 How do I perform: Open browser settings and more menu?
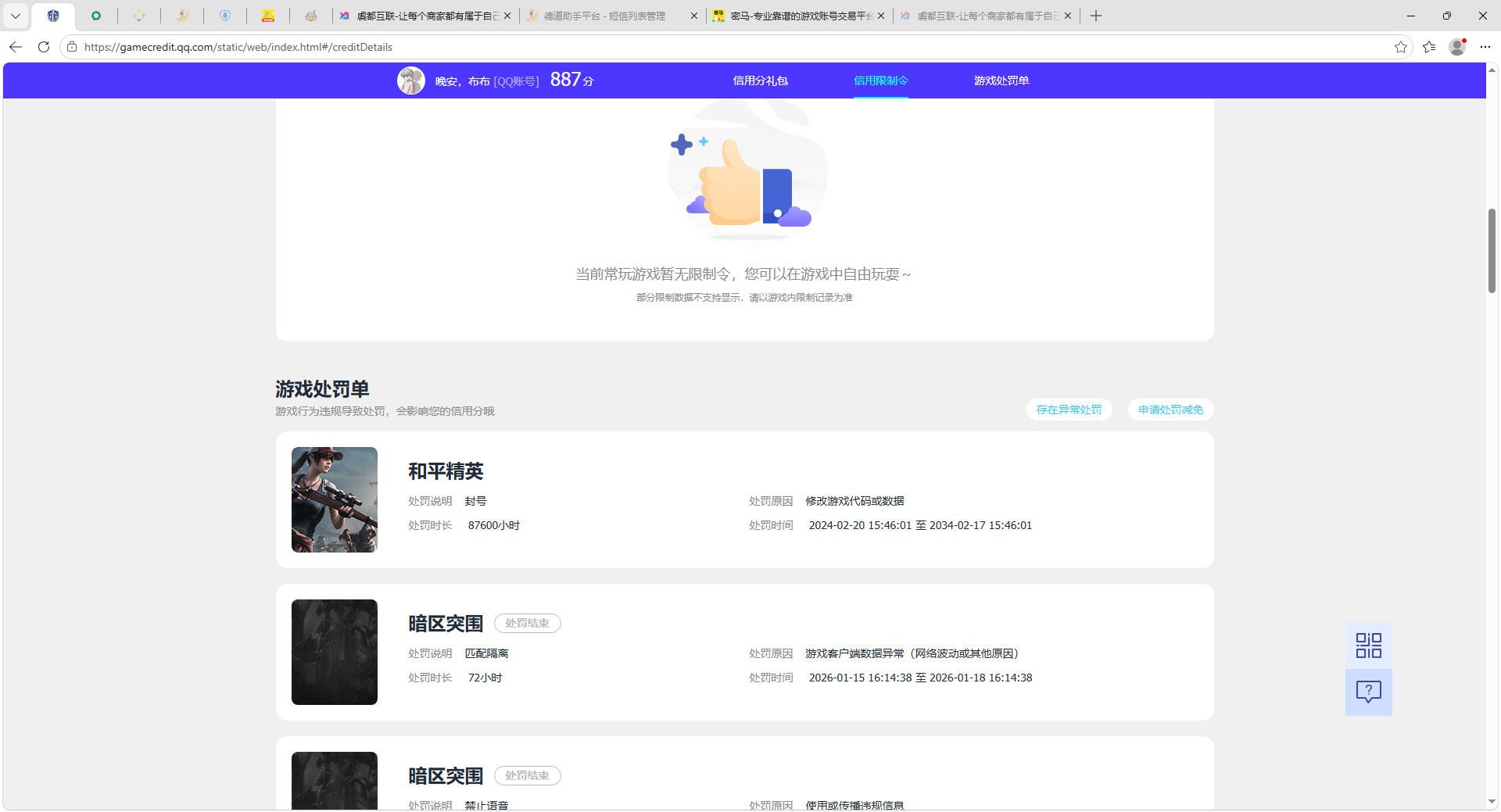pos(1485,47)
